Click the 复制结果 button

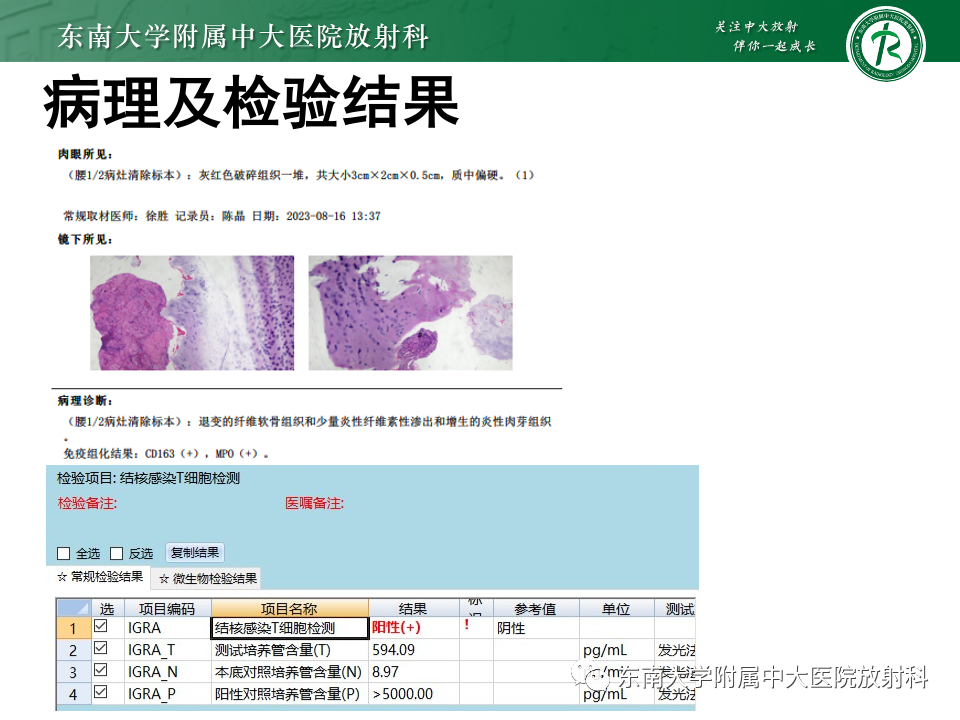click(195, 553)
